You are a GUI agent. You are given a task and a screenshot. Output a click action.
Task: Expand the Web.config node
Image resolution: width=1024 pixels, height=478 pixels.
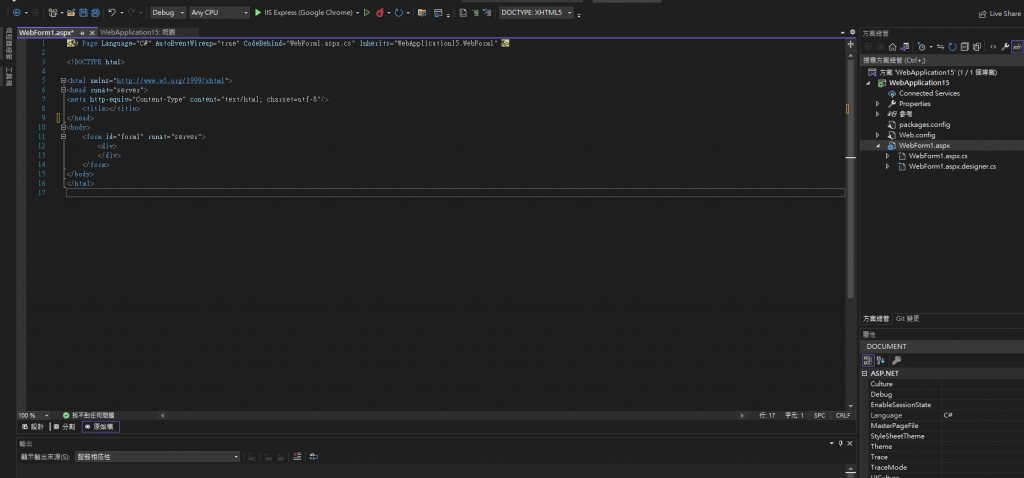coord(878,135)
